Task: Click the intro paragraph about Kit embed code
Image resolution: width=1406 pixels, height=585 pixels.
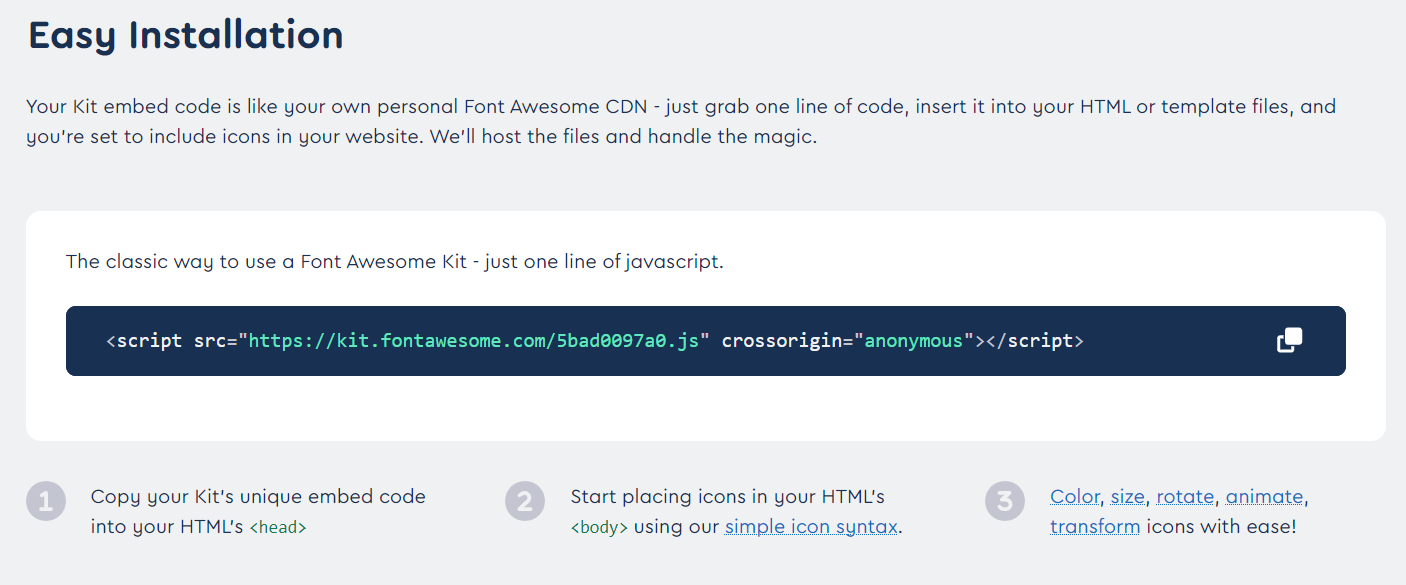Action: pyautogui.click(x=681, y=121)
